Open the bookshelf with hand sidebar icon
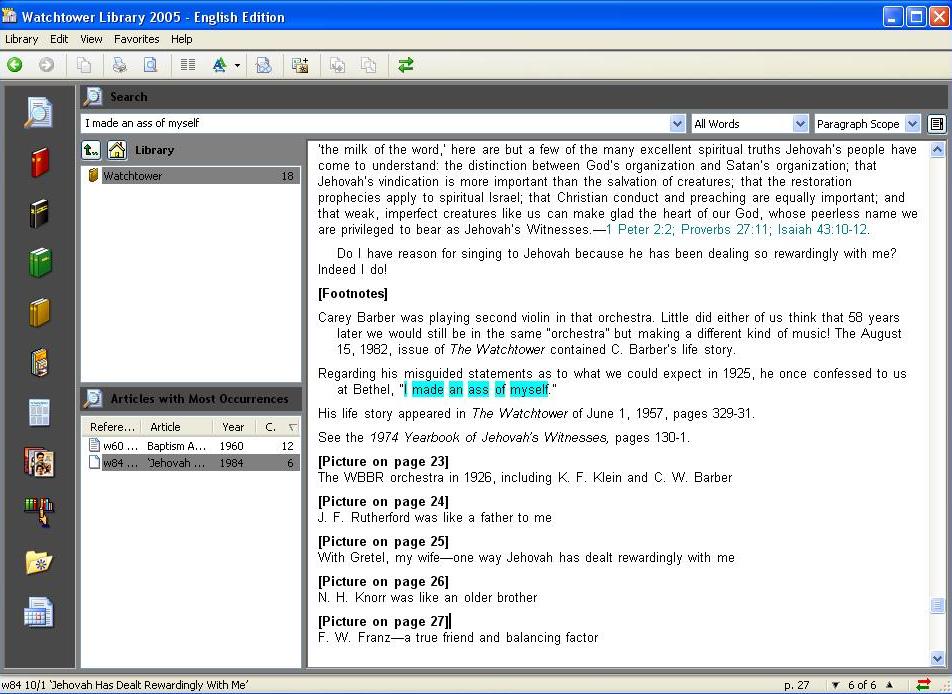Viewport: 952px width, 694px height. click(x=39, y=512)
